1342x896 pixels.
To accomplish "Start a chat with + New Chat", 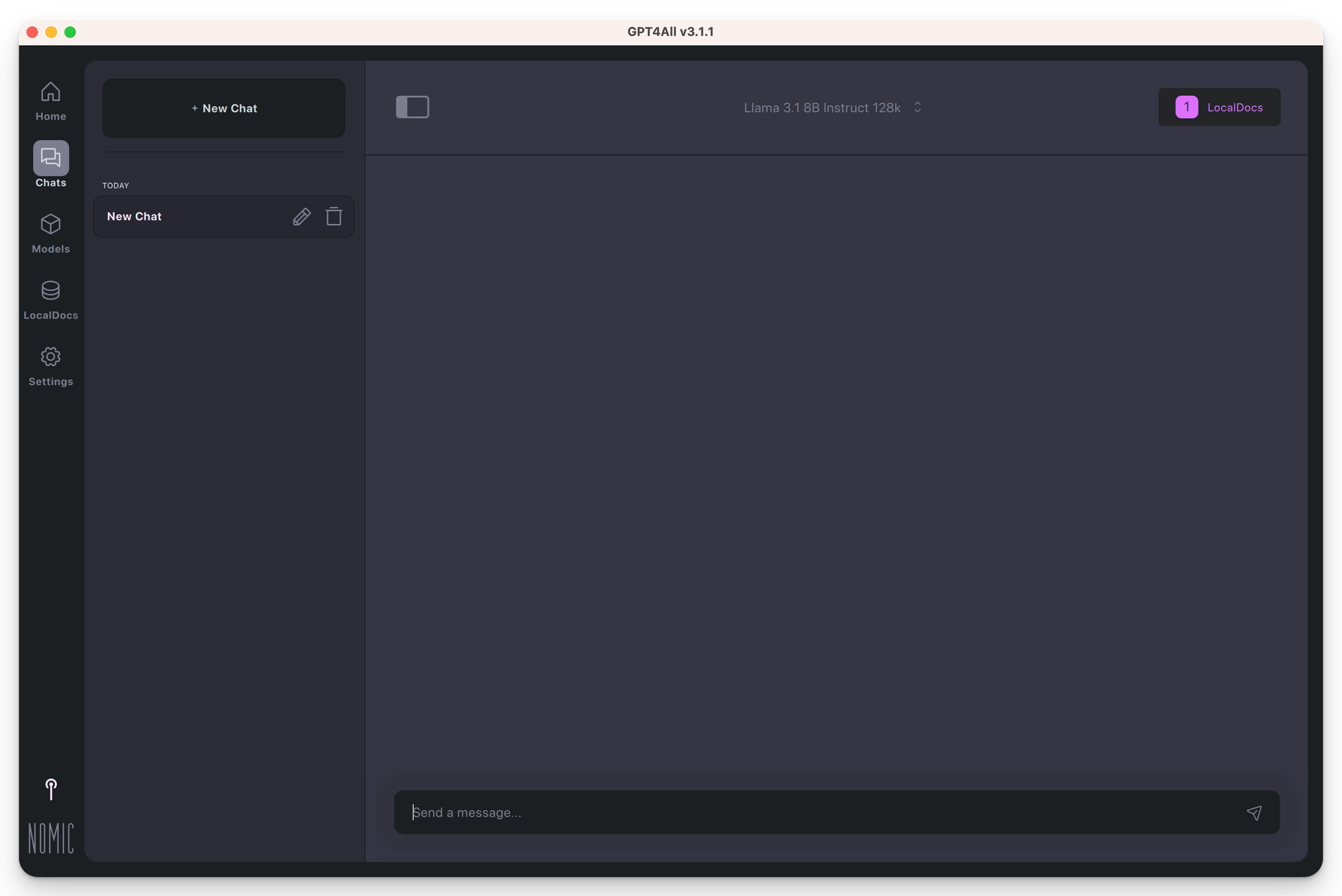I will (x=223, y=109).
